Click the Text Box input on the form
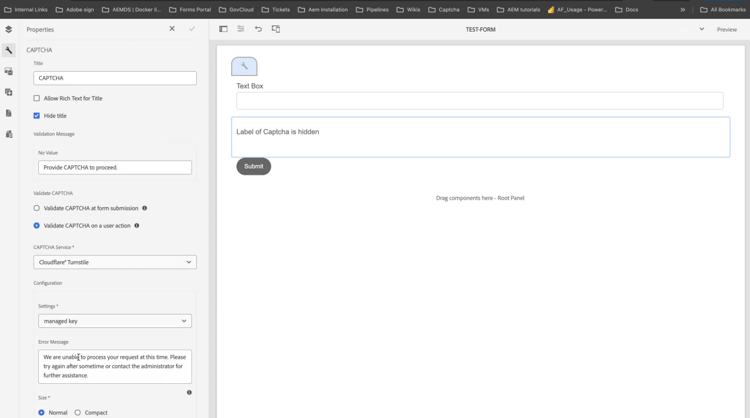This screenshot has width=750, height=418. [x=480, y=101]
